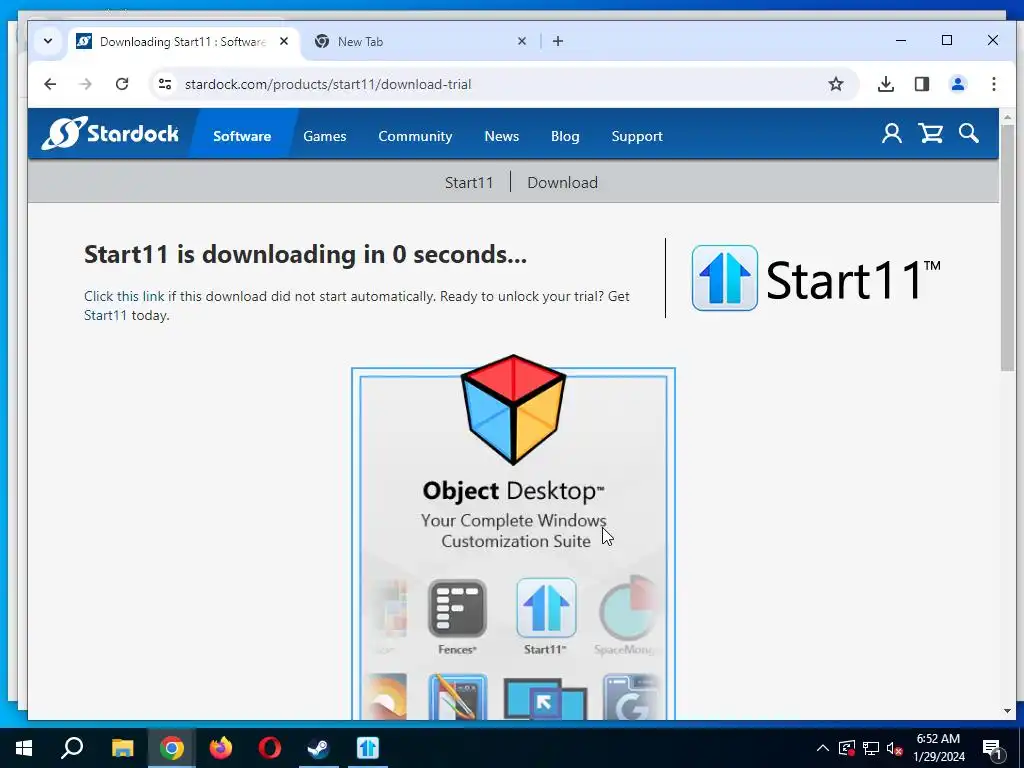Screen dimensions: 1024x768
Task: Open Chrome downloads icon
Action: pyautogui.click(x=886, y=84)
